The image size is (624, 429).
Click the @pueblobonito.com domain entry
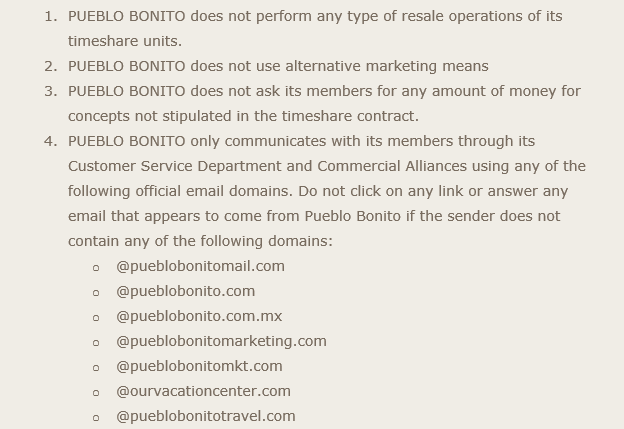point(185,291)
